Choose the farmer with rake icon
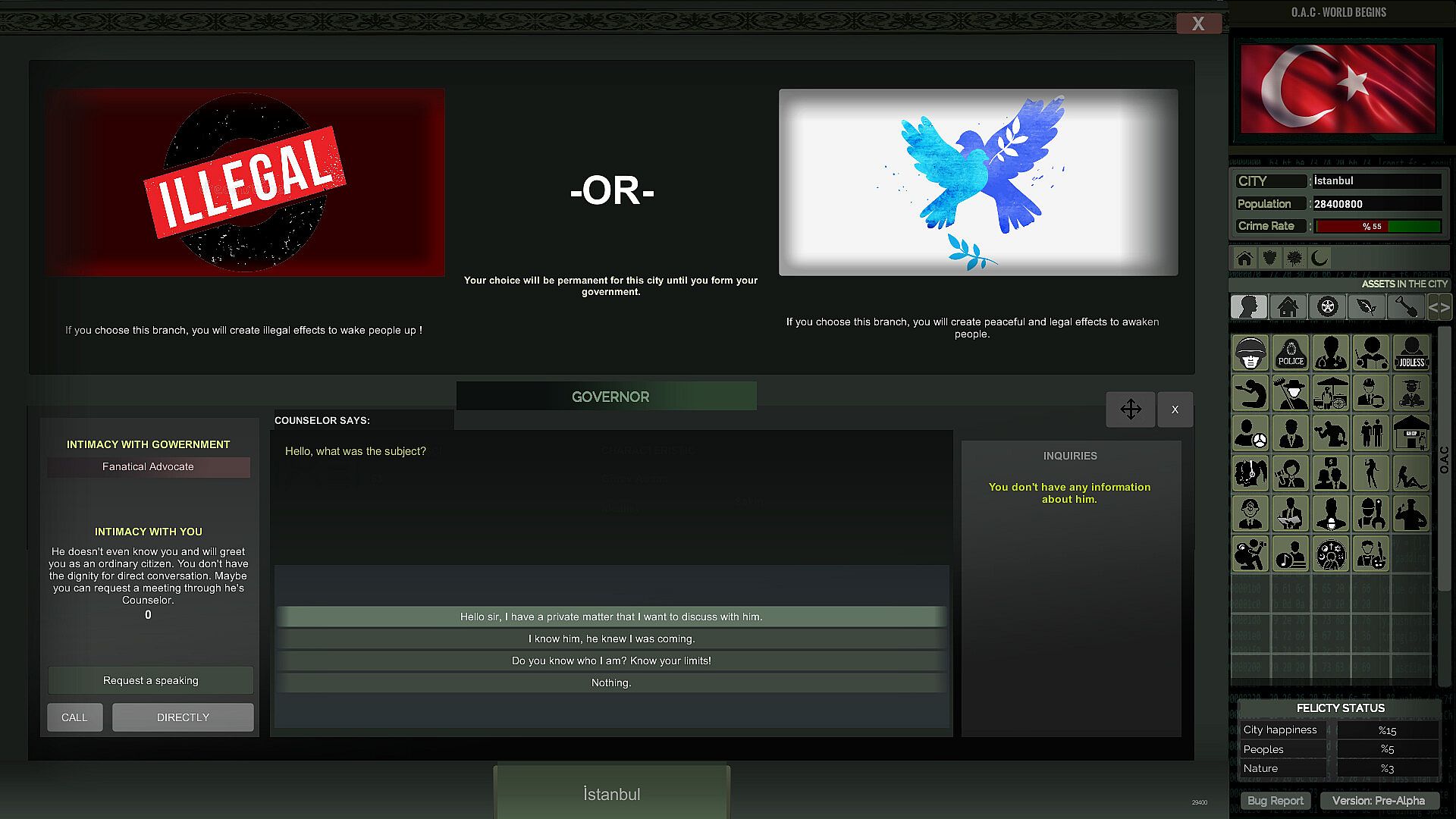This screenshot has width=1456, height=819. pyautogui.click(x=1290, y=394)
